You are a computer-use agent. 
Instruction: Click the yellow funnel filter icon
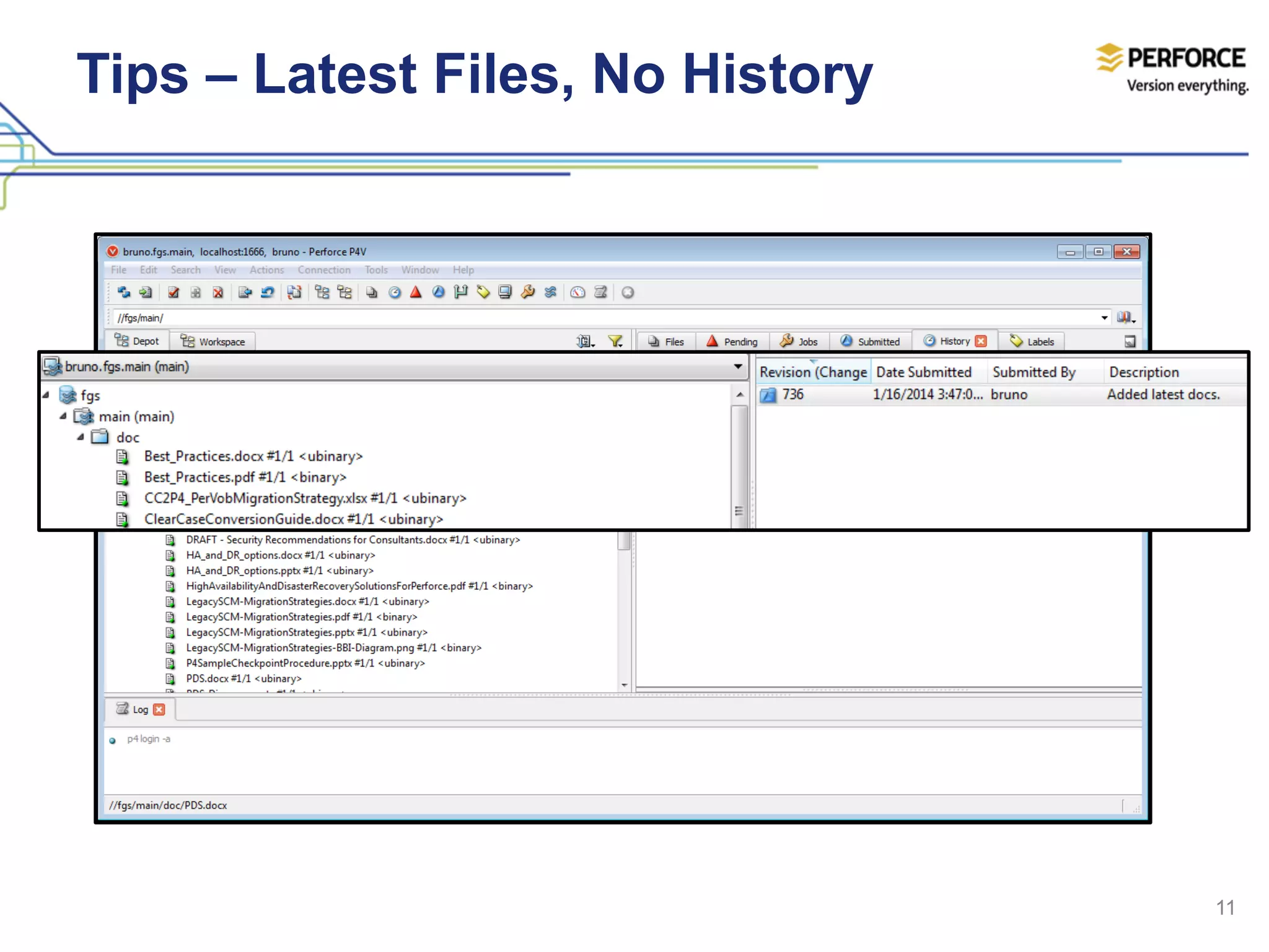coord(615,341)
